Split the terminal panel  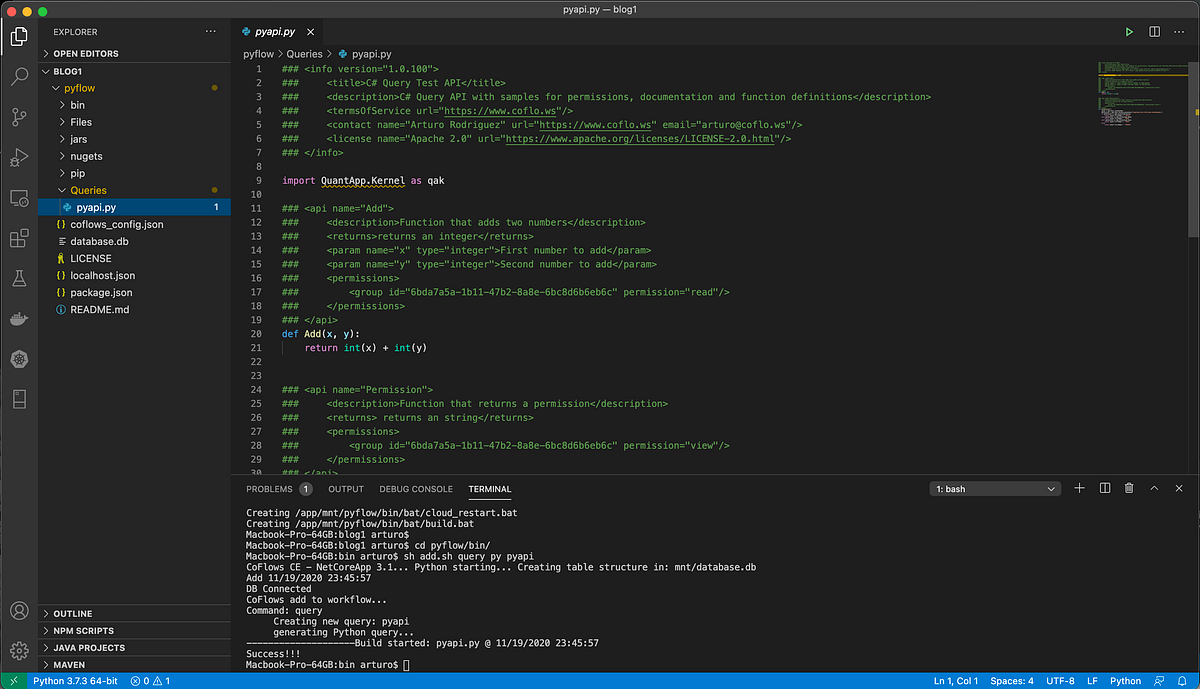click(x=1104, y=488)
